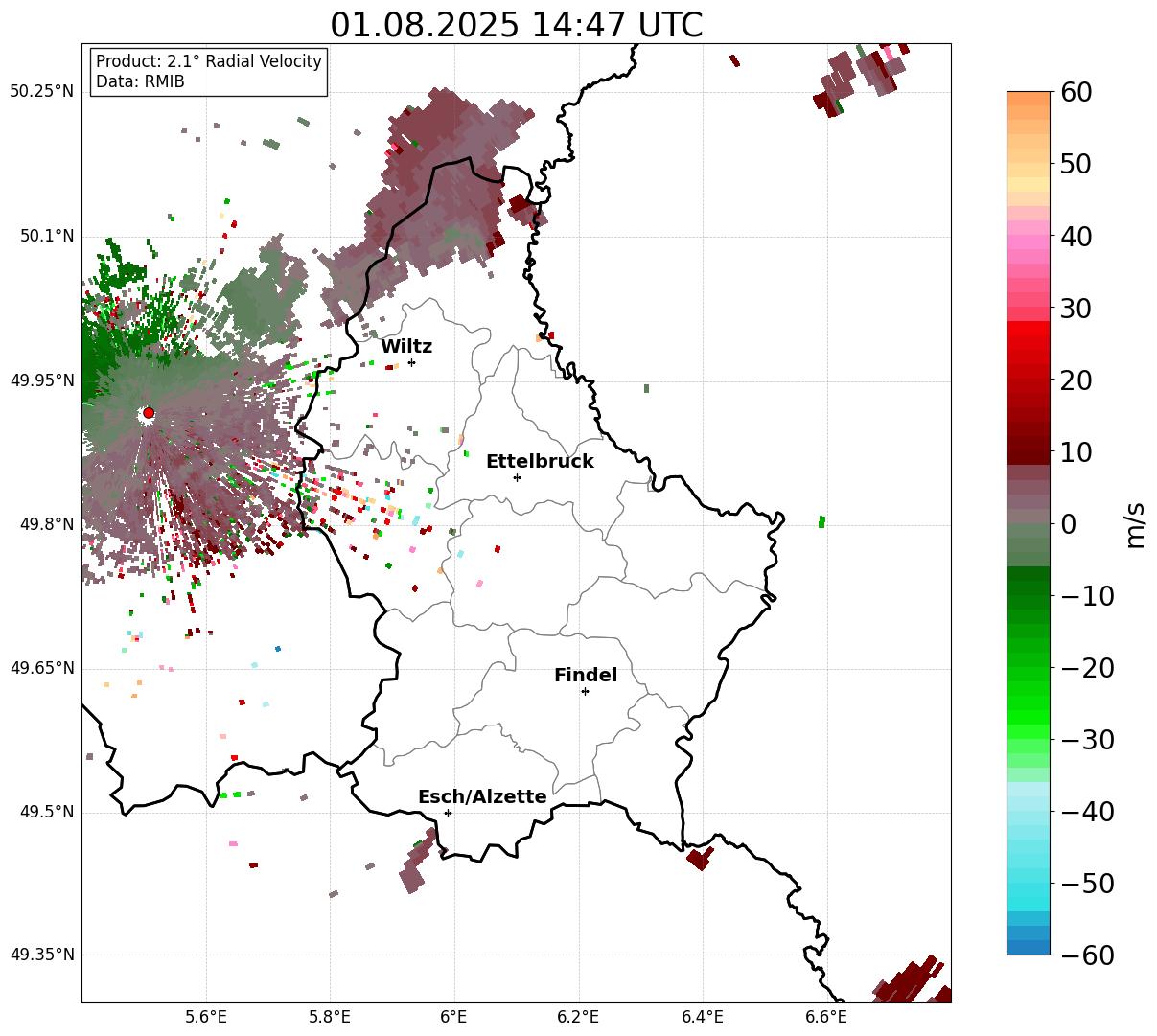Click the 50.1°N latitude label
The width and height of the screenshot is (1157, 1036).
[x=46, y=236]
